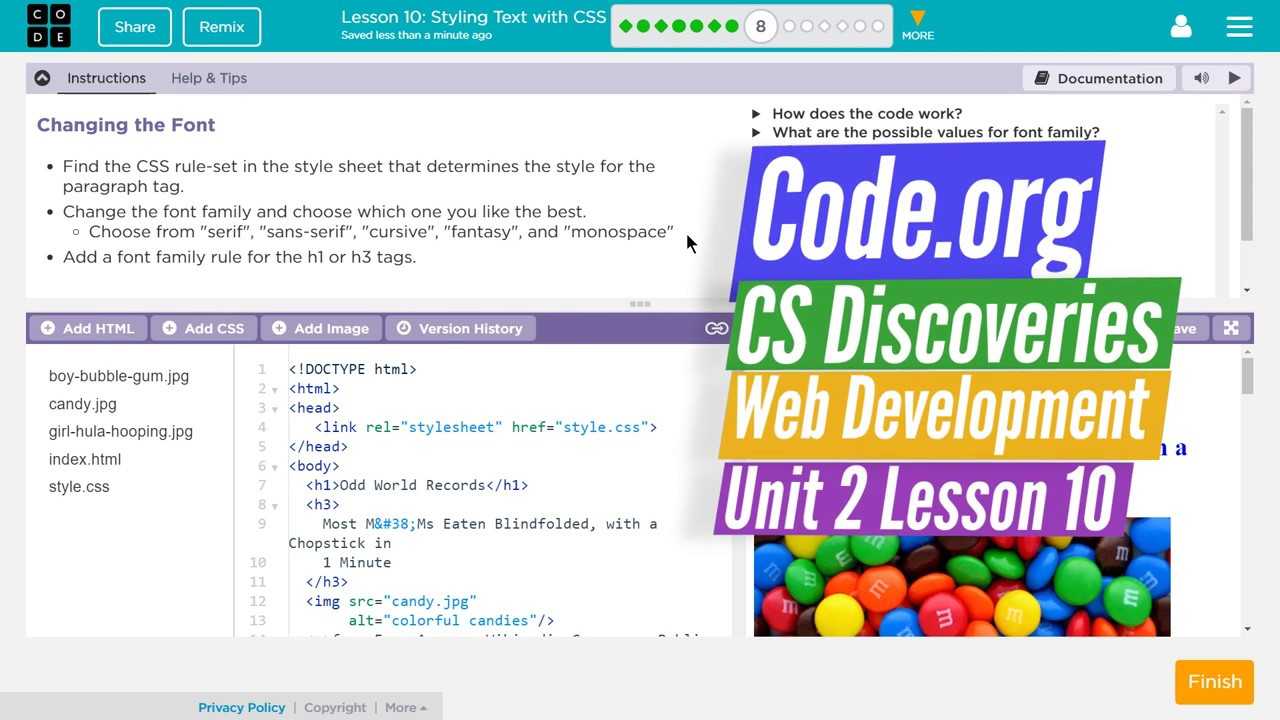Viewport: 1280px width, 720px height.
Task: Open candy.jpg in the file list
Action: pyautogui.click(x=83, y=404)
